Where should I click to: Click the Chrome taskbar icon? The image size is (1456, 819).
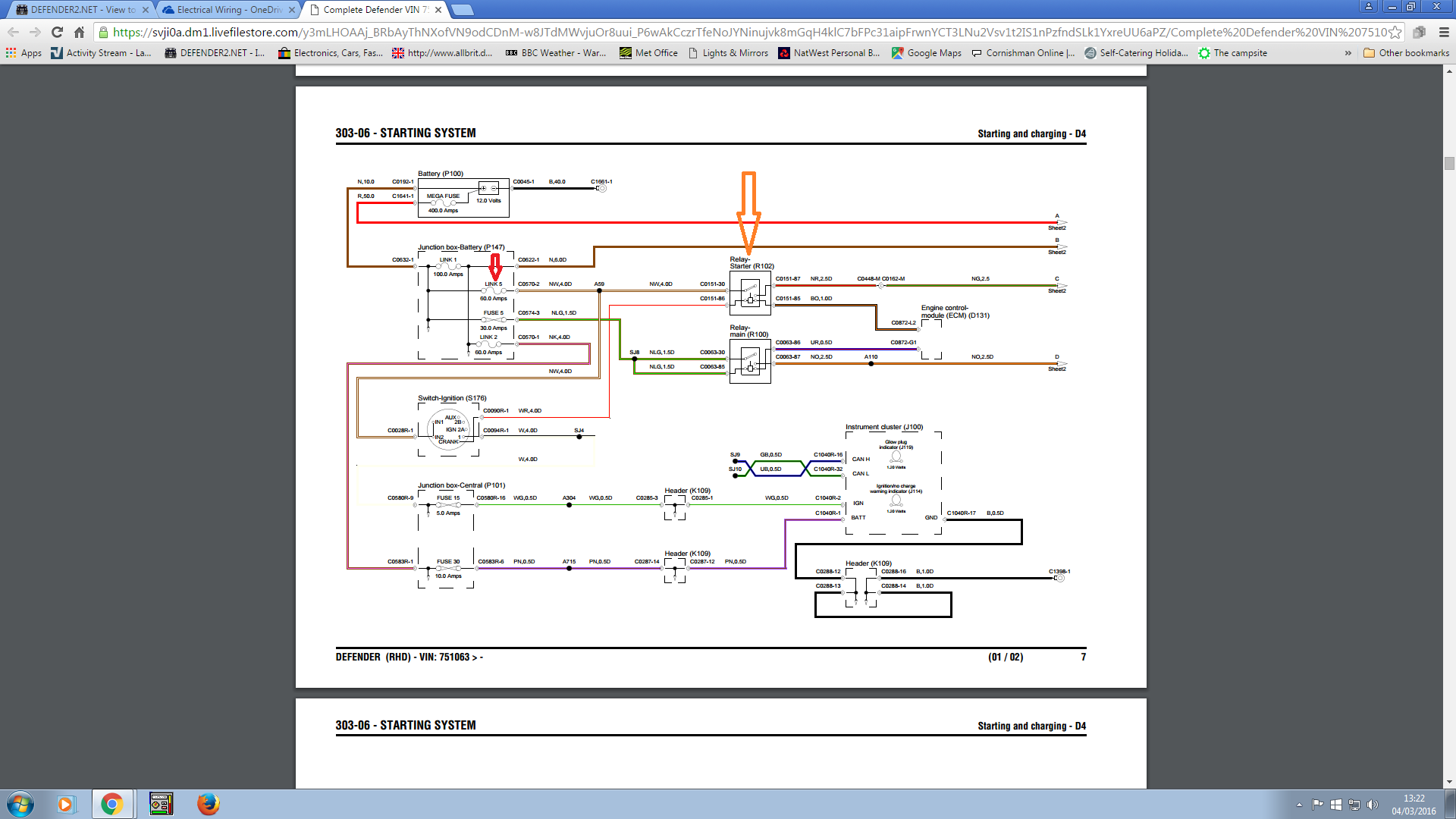pos(112,804)
